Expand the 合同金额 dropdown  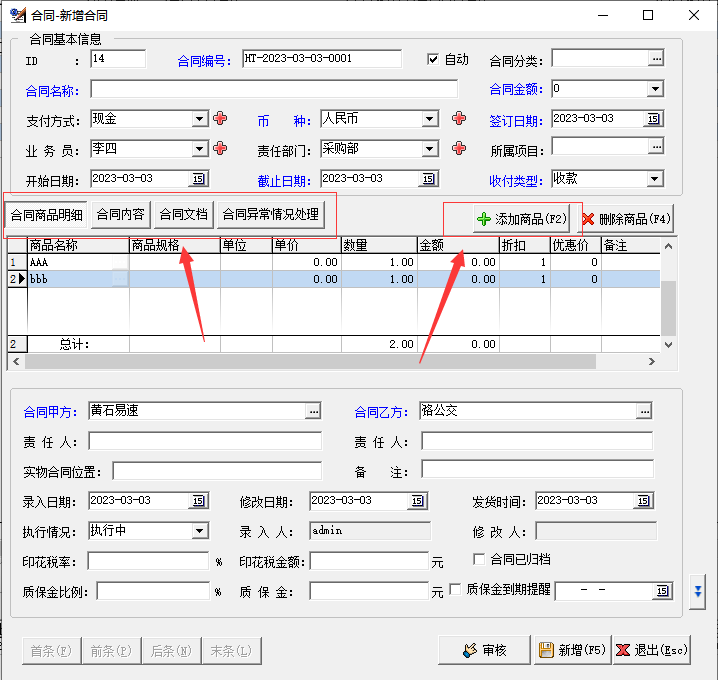pos(655,89)
